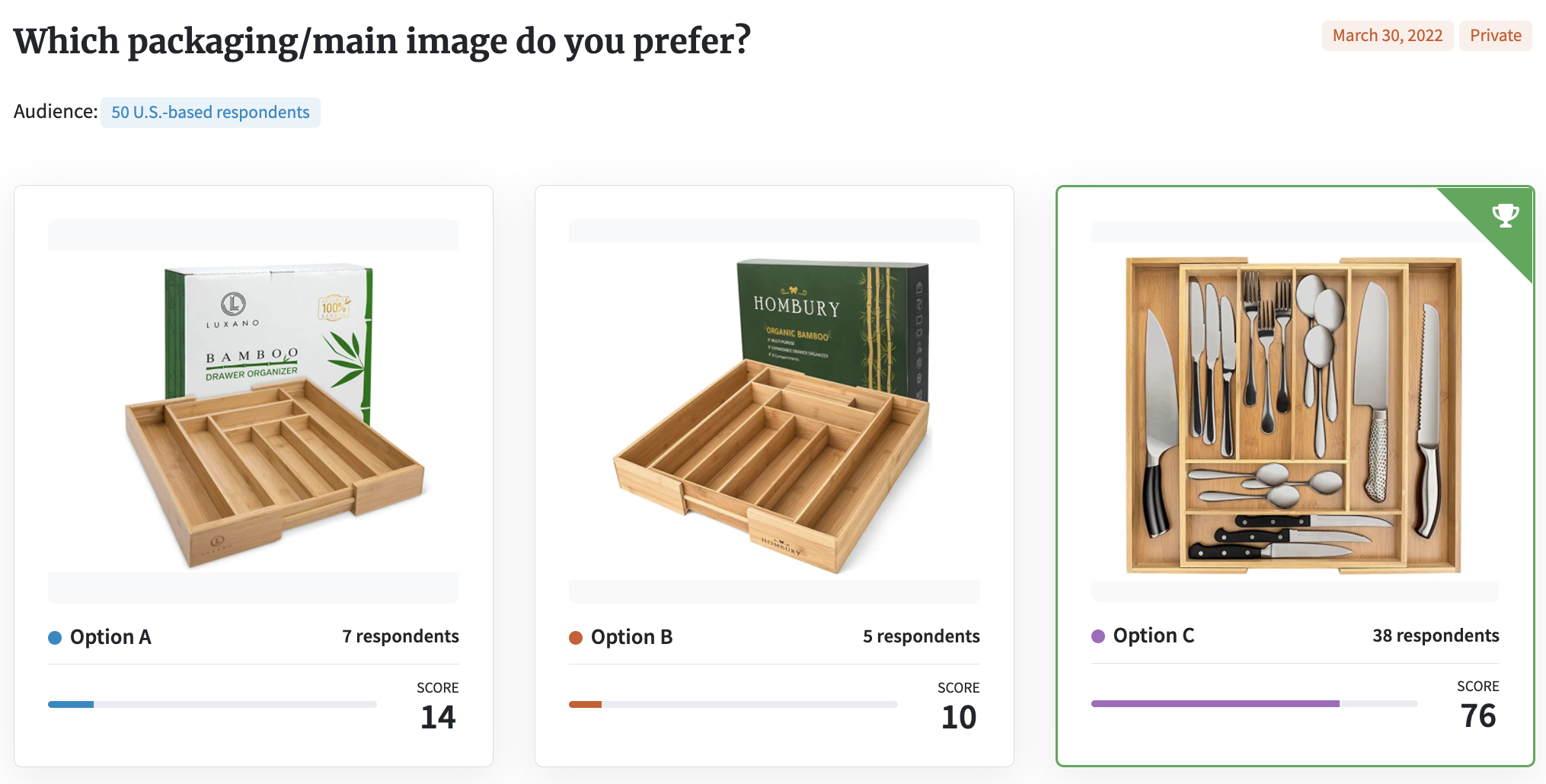Click the 7 respondents text

[401, 636]
